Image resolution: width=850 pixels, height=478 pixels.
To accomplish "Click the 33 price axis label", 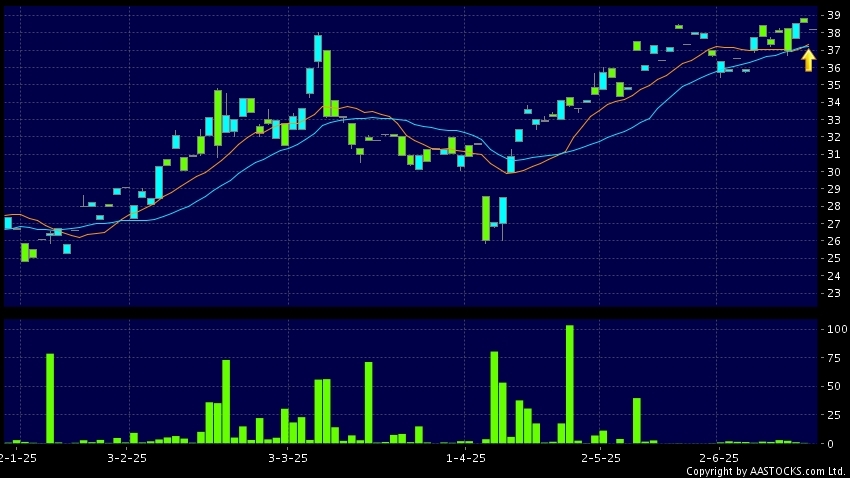I will (833, 120).
